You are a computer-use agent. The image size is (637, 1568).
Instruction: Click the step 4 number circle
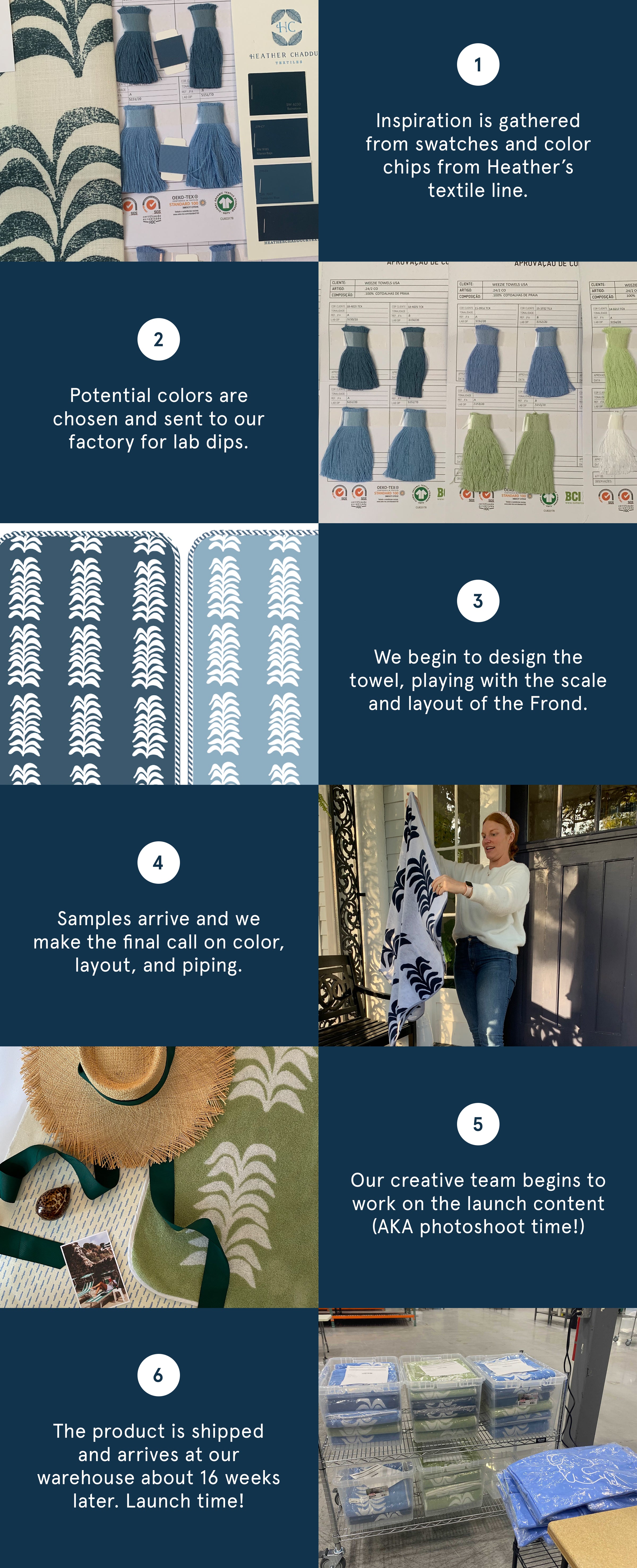158,862
